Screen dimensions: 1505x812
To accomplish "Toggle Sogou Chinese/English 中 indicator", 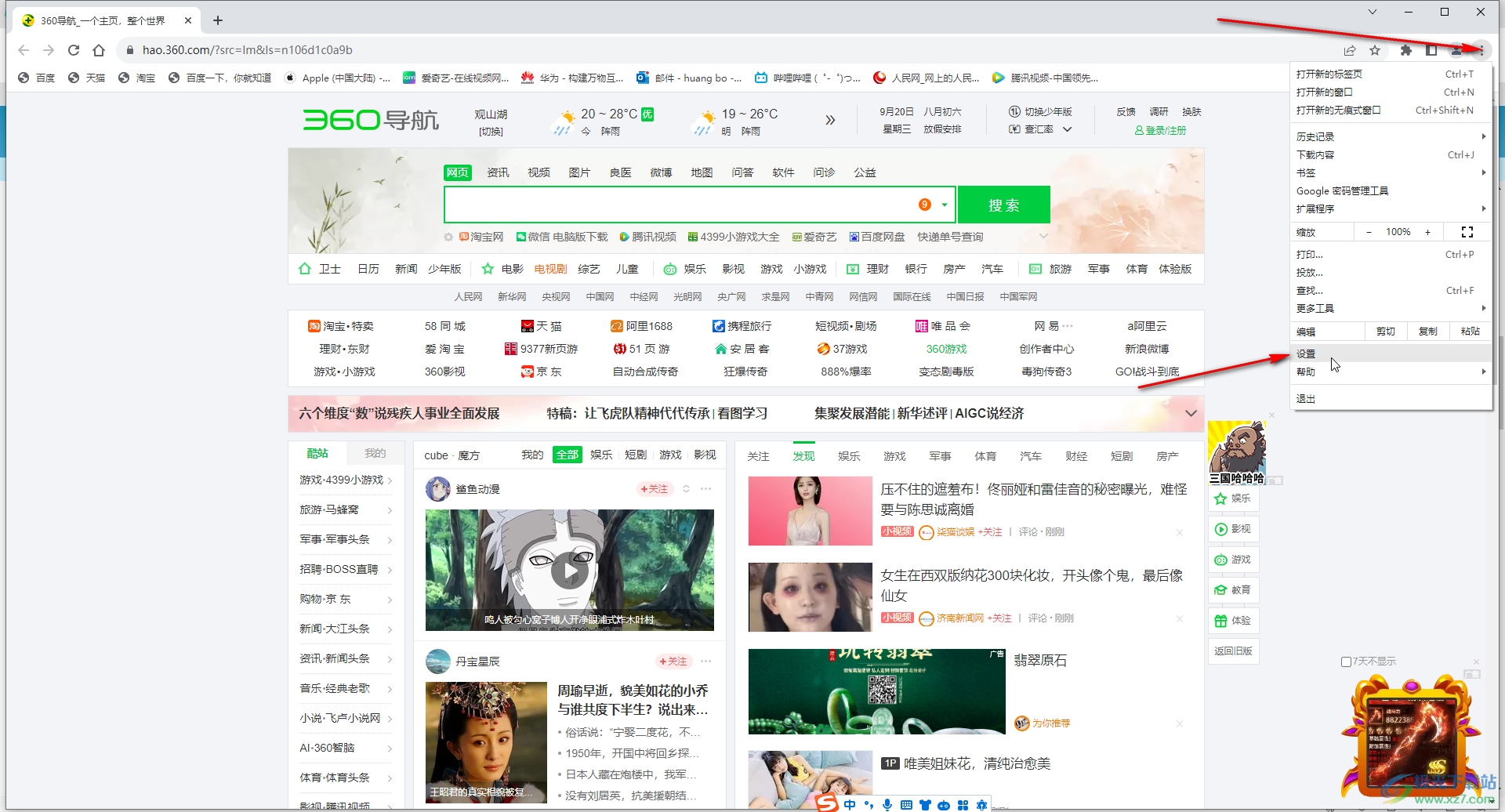I will pyautogui.click(x=850, y=805).
